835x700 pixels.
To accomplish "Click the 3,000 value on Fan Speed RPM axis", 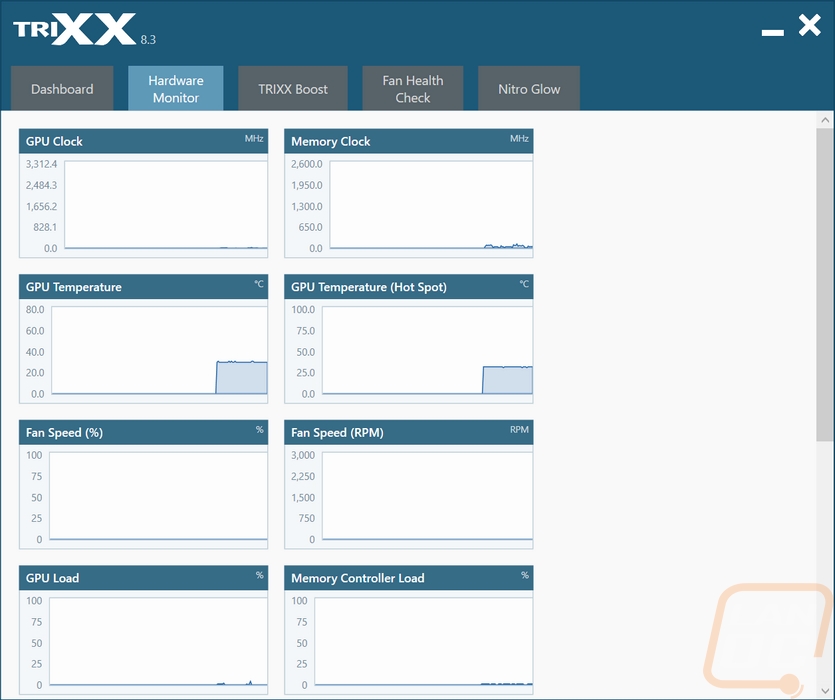I will [x=303, y=455].
